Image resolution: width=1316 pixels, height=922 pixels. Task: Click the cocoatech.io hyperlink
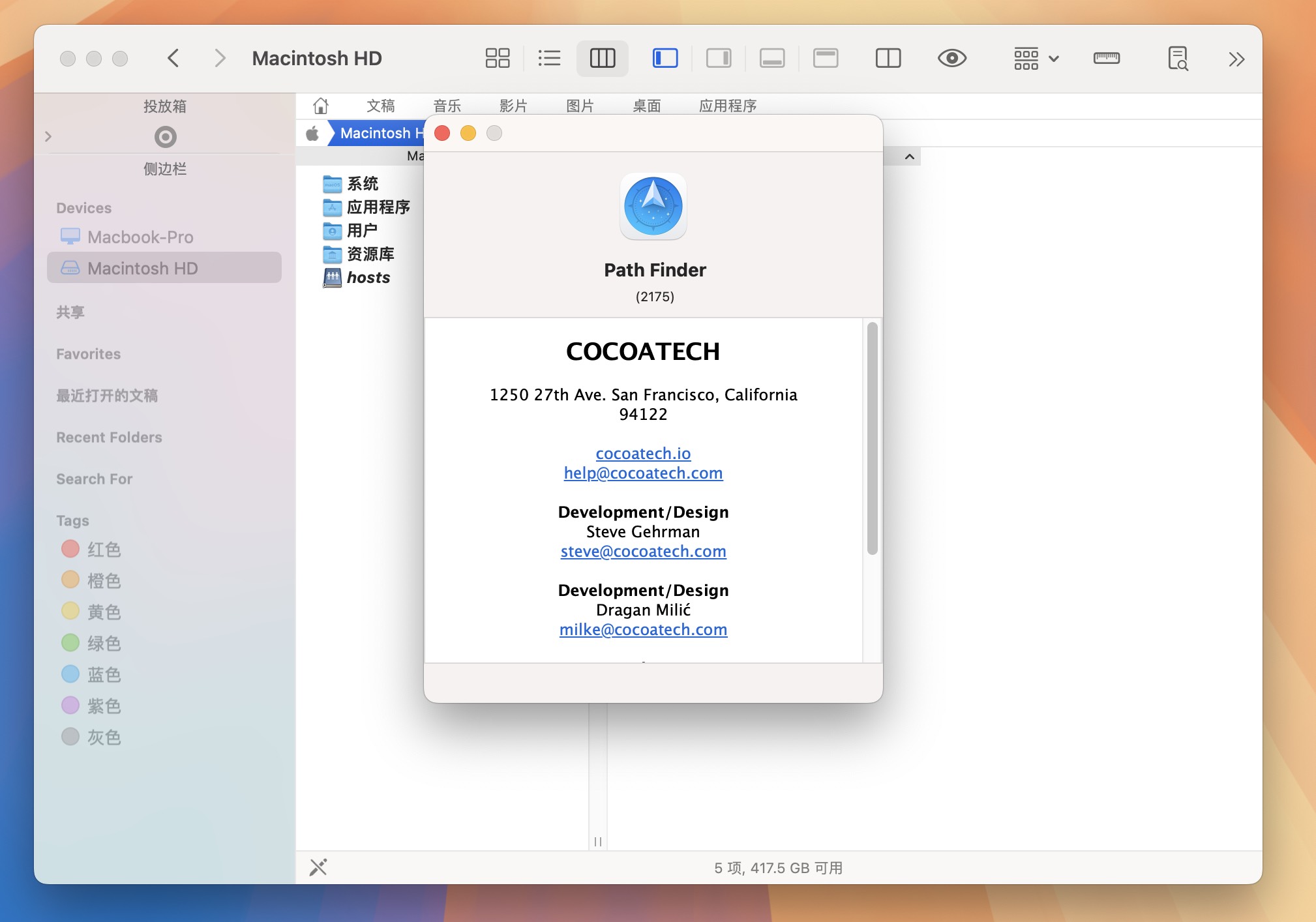coord(643,452)
